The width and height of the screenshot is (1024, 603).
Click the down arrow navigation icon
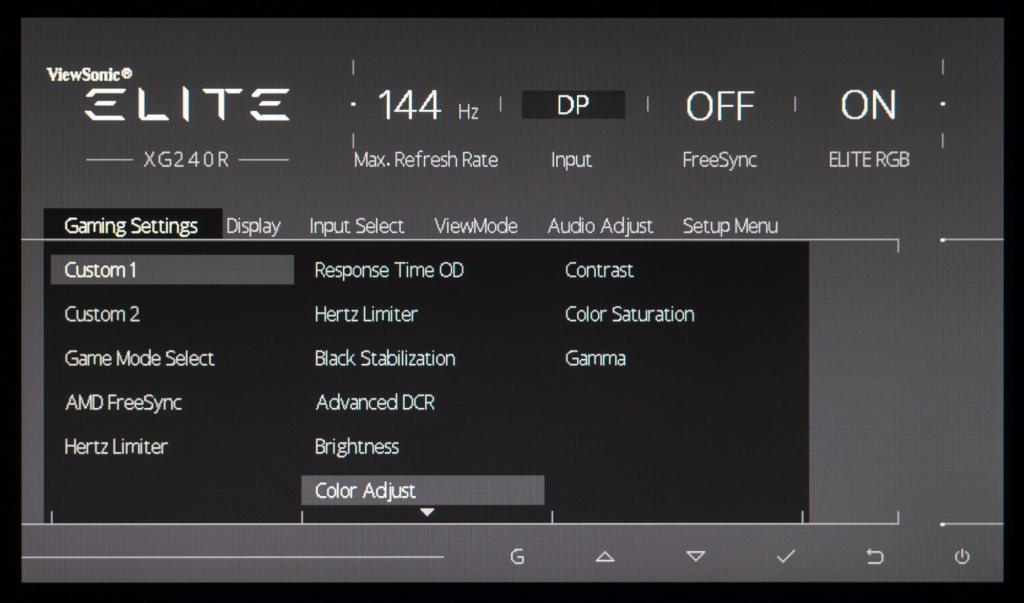[x=696, y=557]
